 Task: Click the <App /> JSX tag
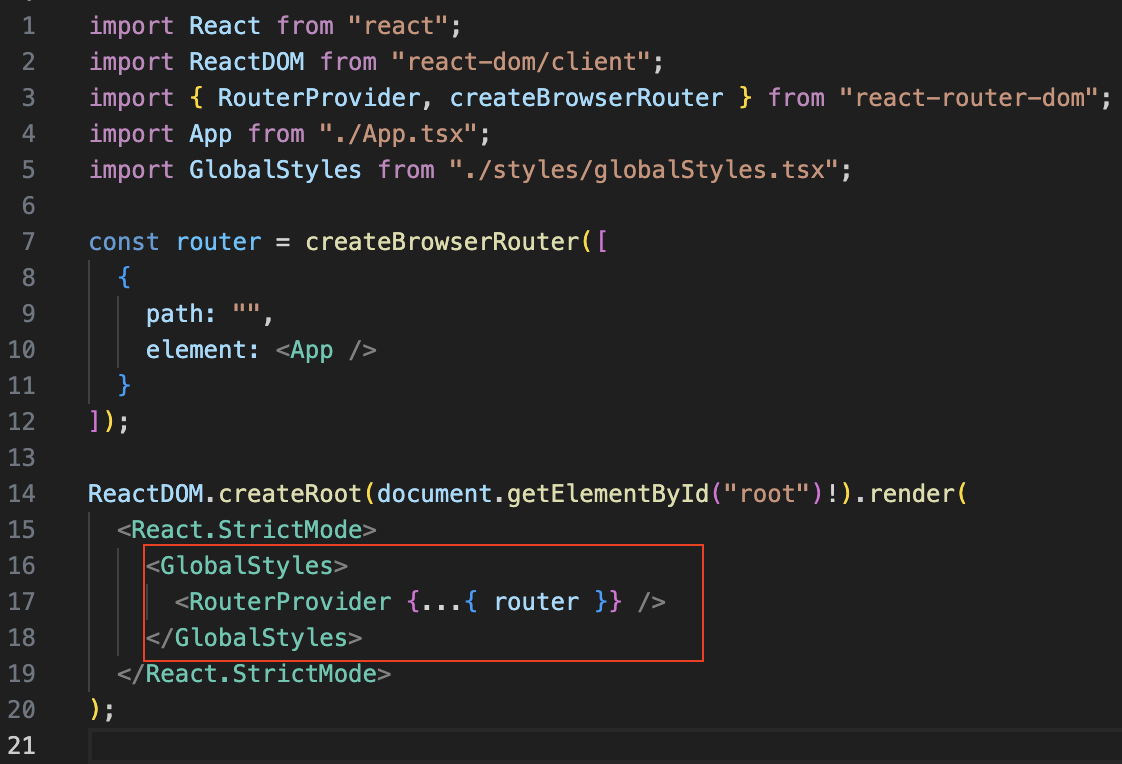tap(326, 351)
